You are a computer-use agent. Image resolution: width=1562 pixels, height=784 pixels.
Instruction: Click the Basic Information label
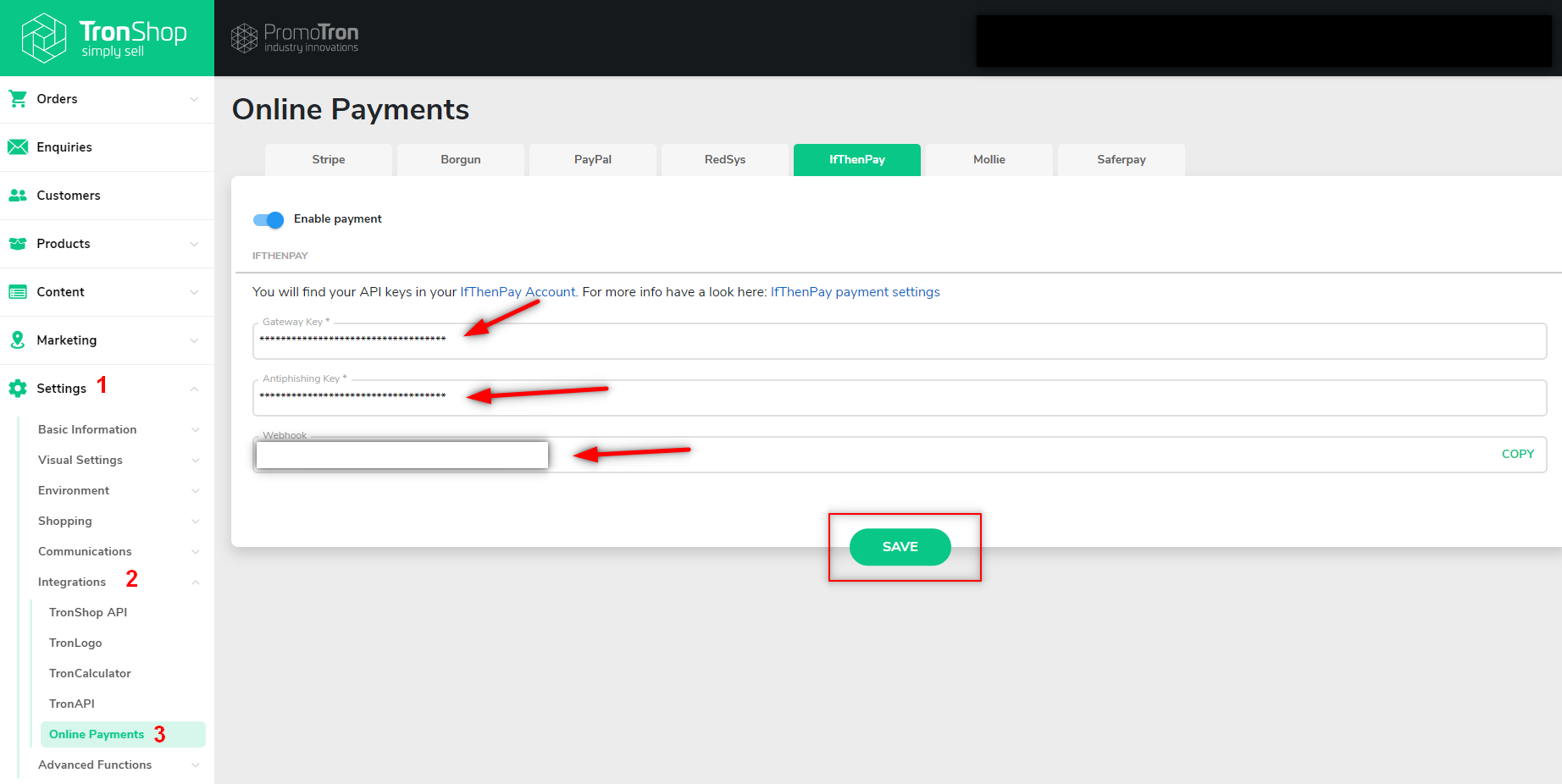pyautogui.click(x=87, y=430)
